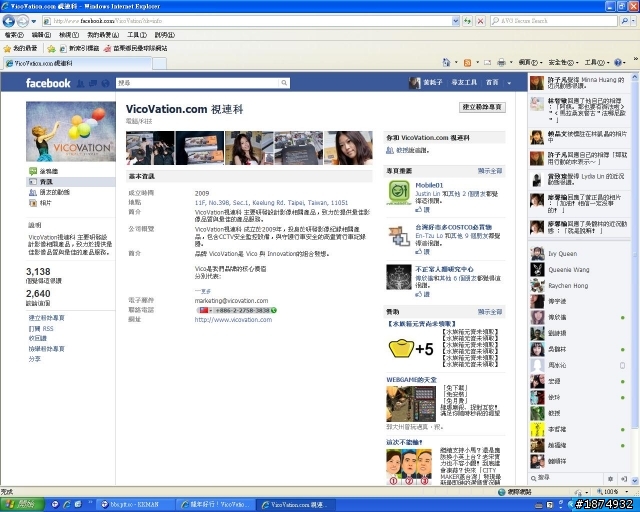Open the Facebook account dropdown arrow
Screen dimensions: 640x512
(x=509, y=83)
